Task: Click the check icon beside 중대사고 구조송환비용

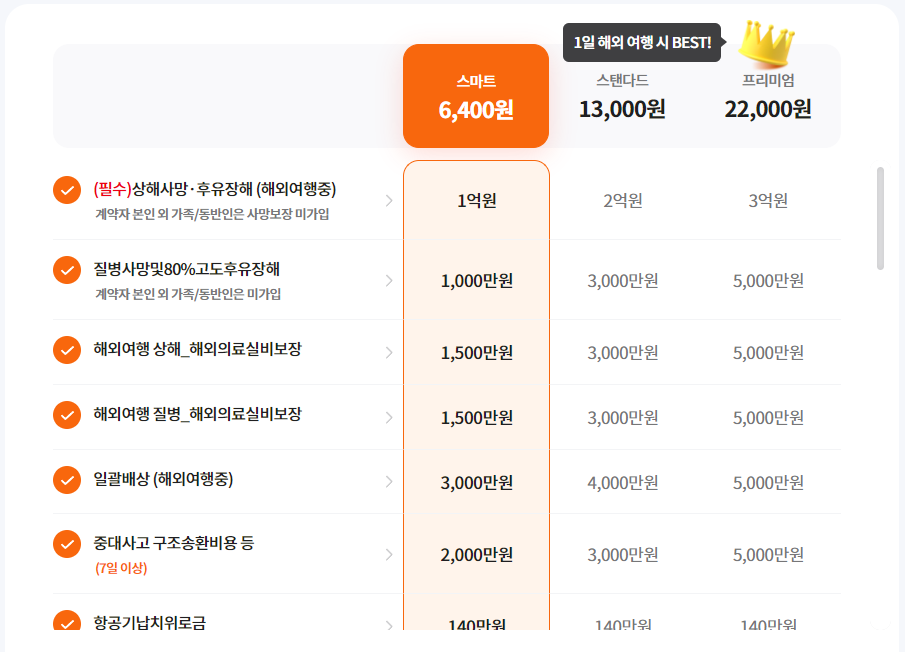Action: pyautogui.click(x=65, y=547)
